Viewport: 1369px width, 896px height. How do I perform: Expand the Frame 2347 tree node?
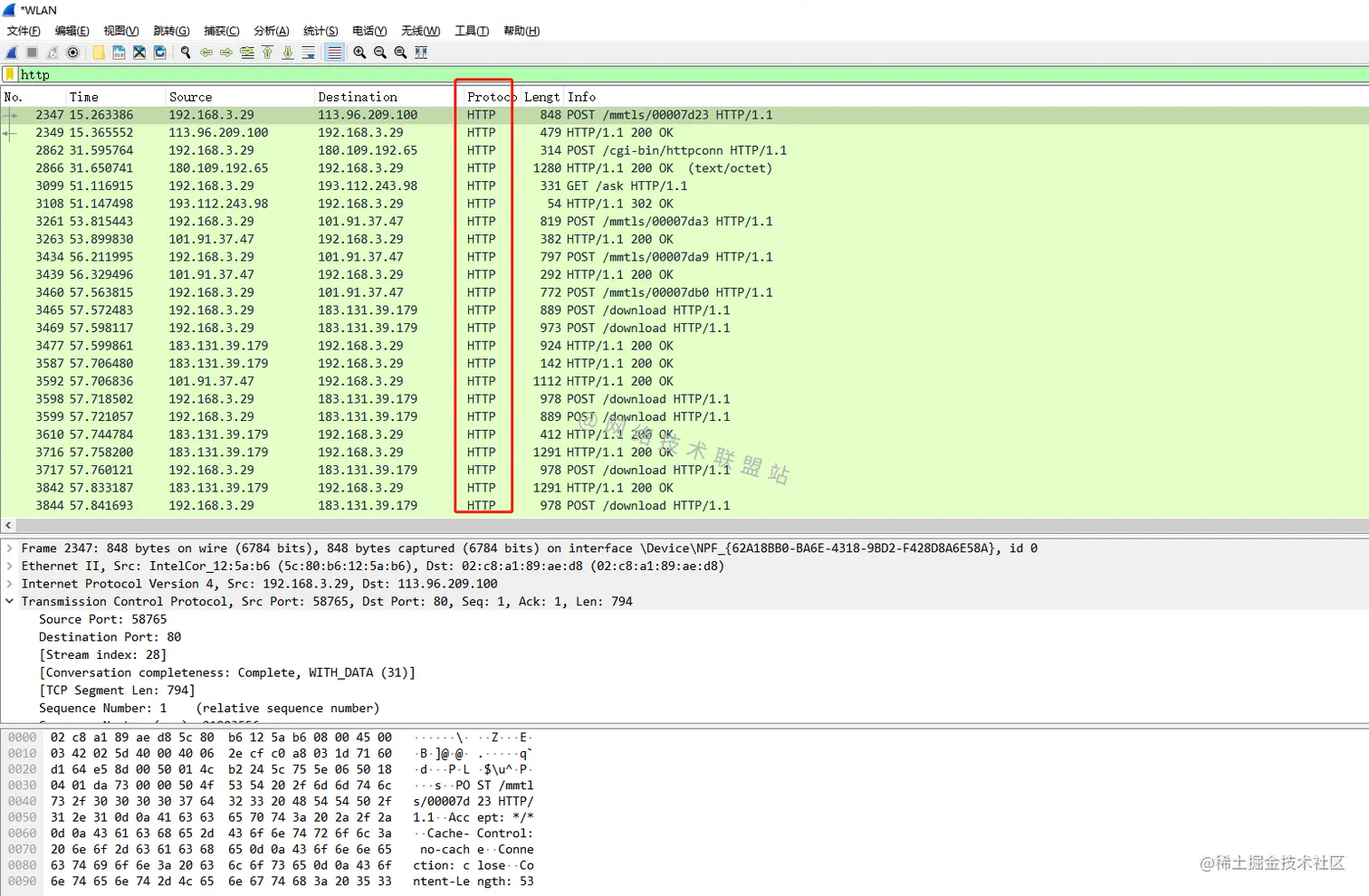pos(9,548)
